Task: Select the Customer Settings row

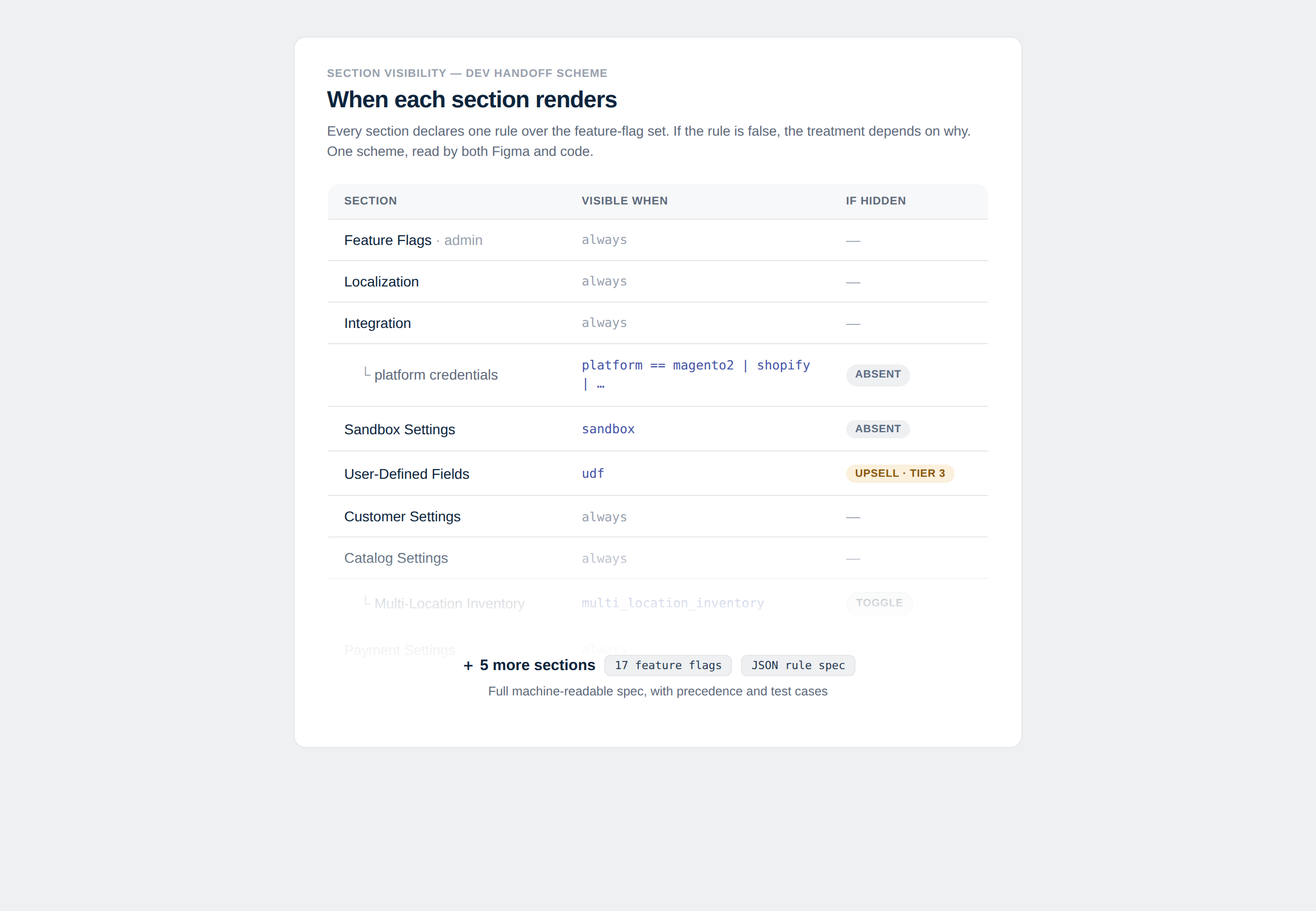Action: (x=657, y=517)
